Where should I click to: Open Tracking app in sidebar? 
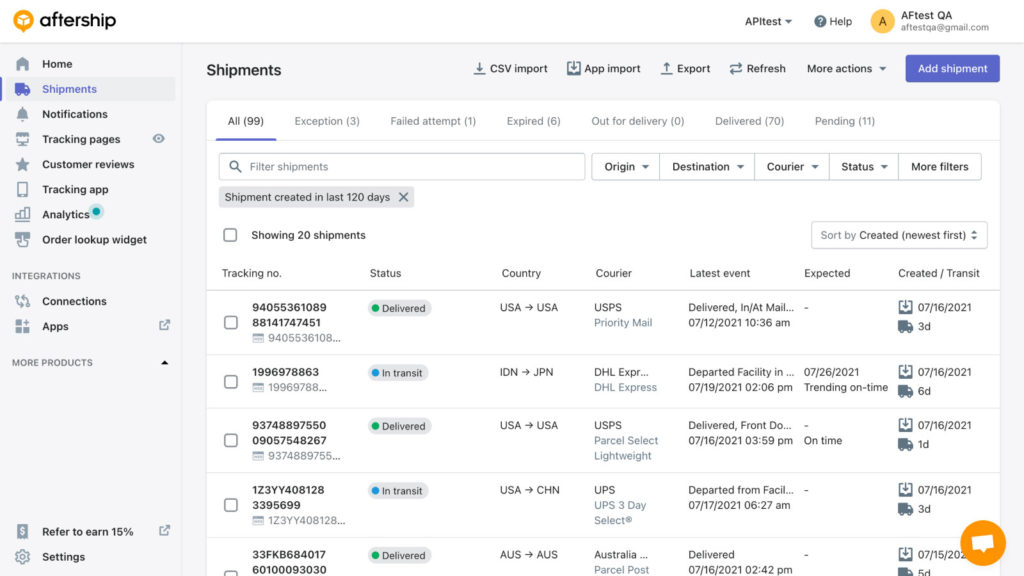tap(75, 189)
